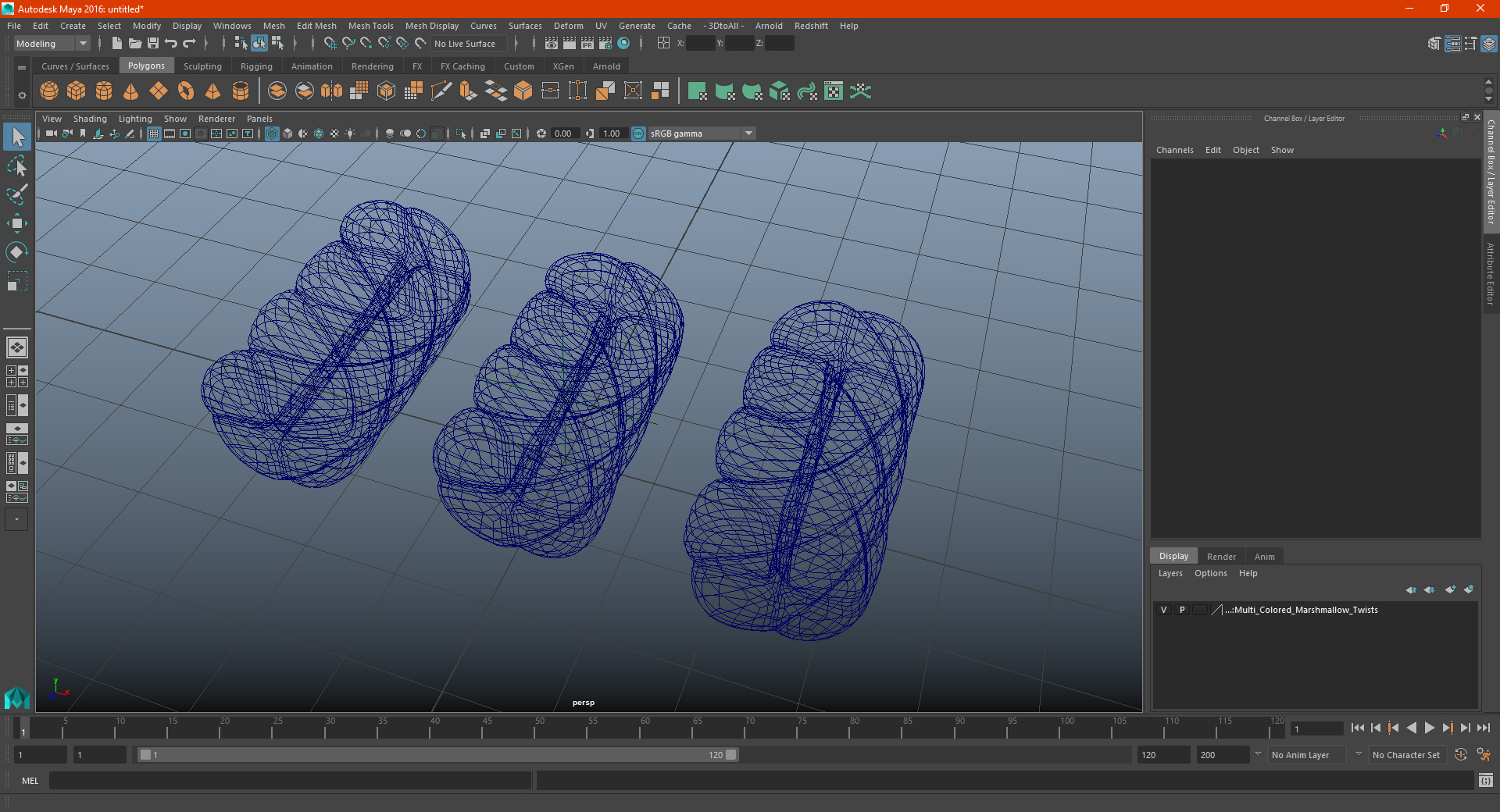Select the Rotate tool in toolbox
The height and width of the screenshot is (812, 1500).
(x=16, y=252)
